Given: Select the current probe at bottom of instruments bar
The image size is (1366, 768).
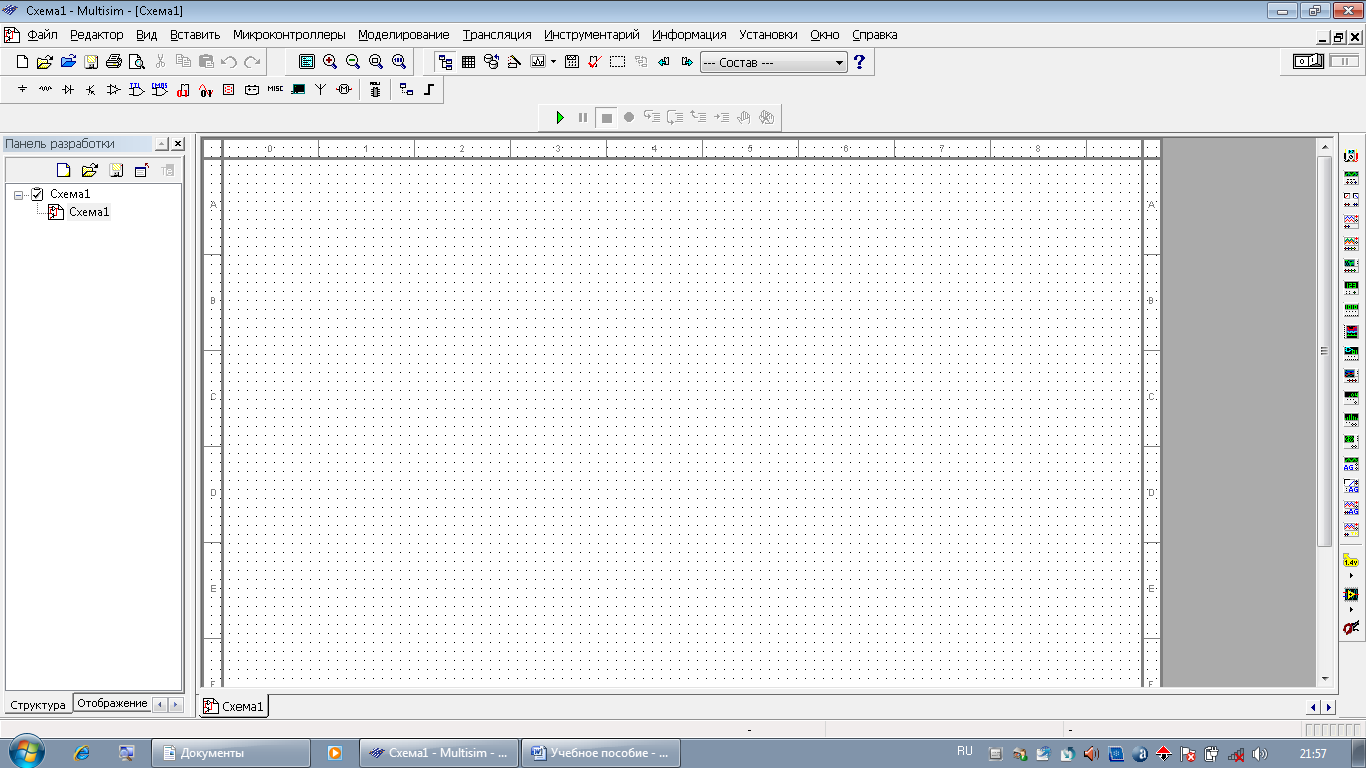Looking at the screenshot, I should coord(1351,628).
